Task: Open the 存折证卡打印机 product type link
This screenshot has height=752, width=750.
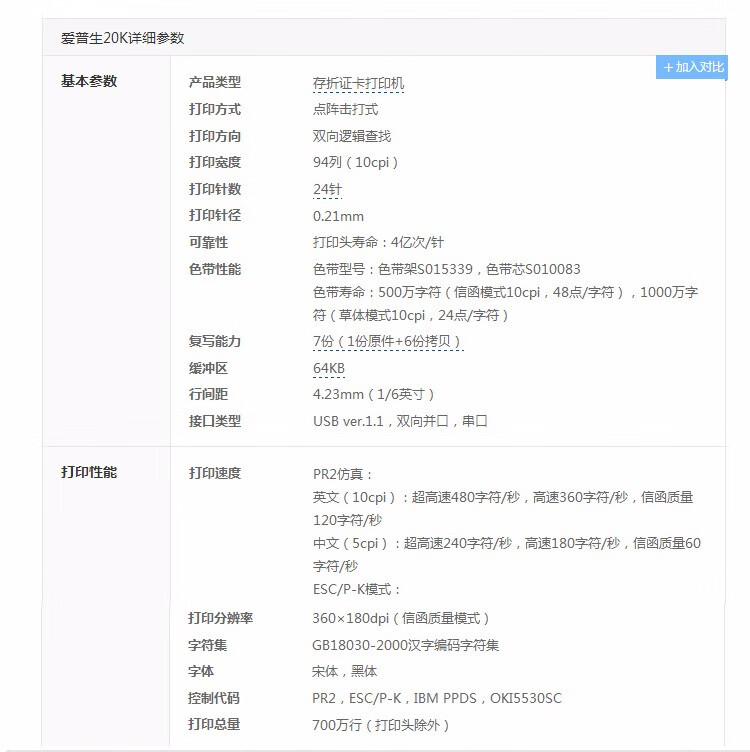Action: pyautogui.click(x=358, y=83)
